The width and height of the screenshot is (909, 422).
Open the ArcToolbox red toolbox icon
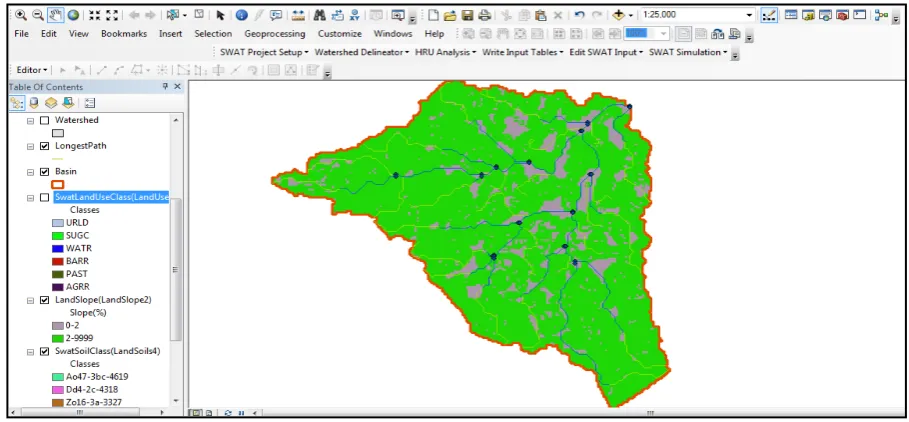pos(843,15)
